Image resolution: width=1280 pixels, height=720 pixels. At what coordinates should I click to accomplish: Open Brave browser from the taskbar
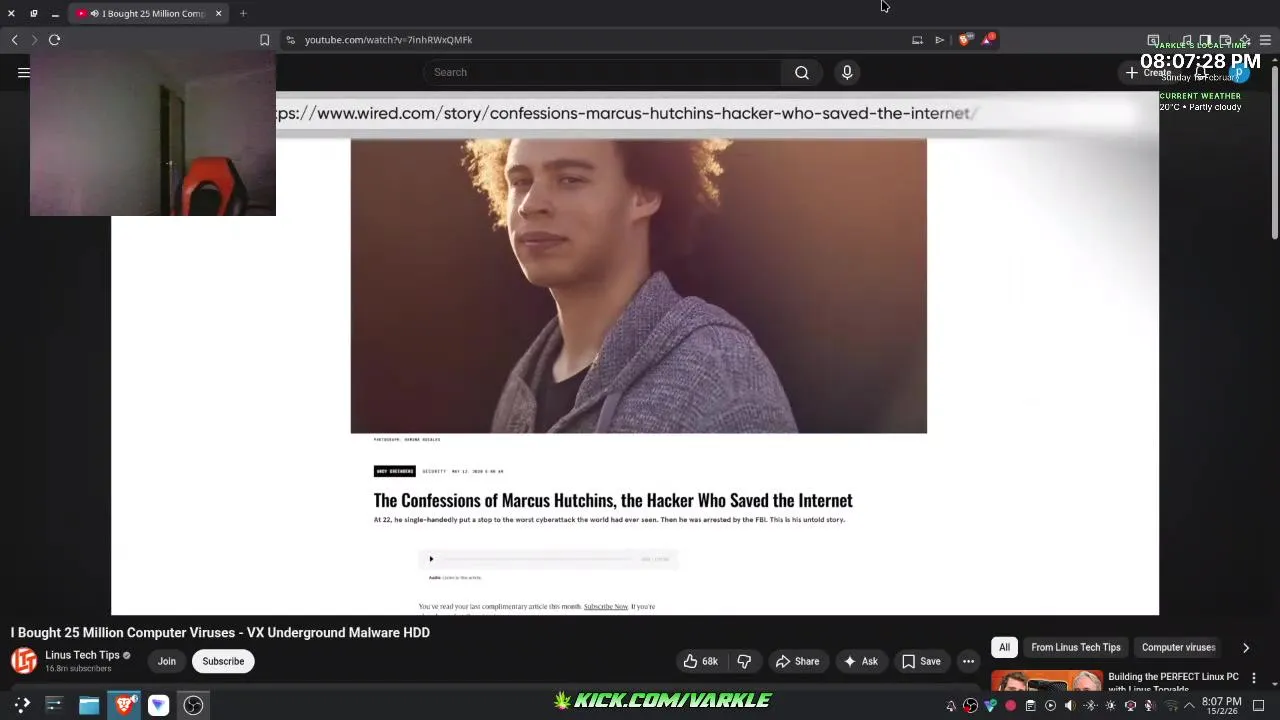[x=124, y=705]
